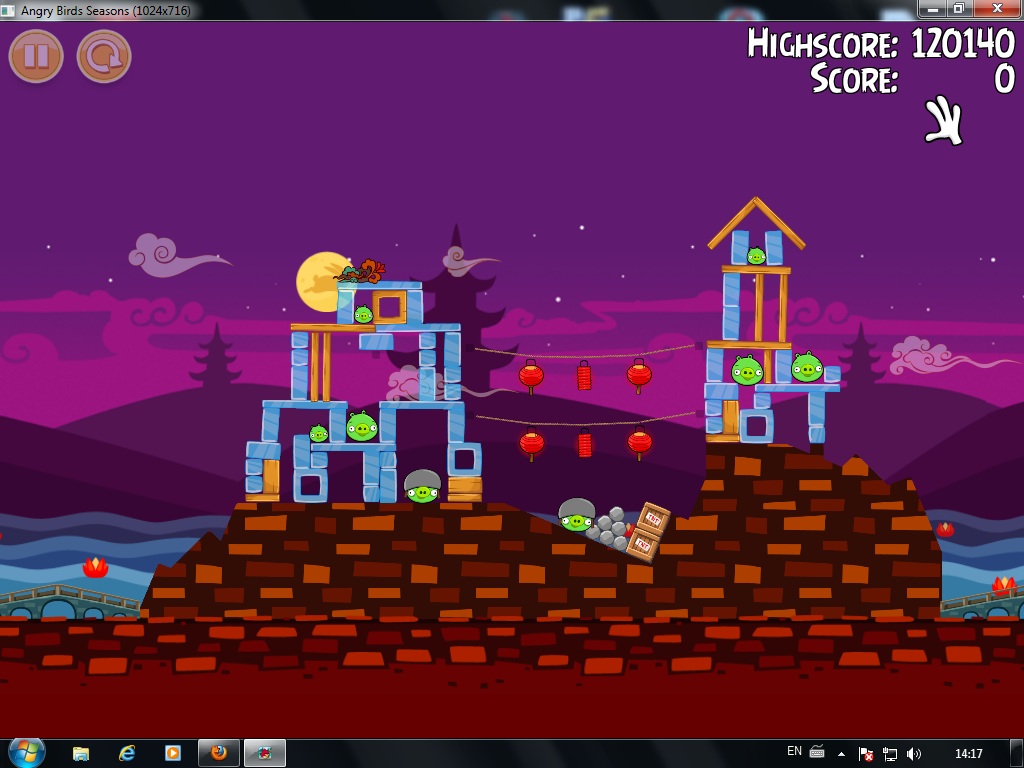This screenshot has width=1024, height=768.
Task: Open the volume speaker control
Action: point(913,753)
